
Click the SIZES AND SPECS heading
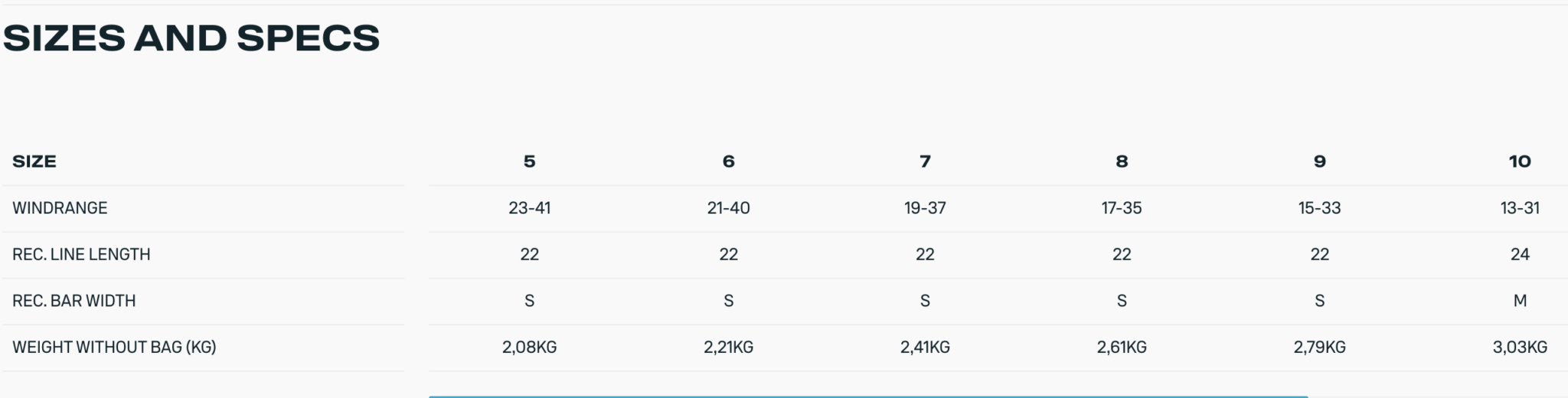(191, 38)
